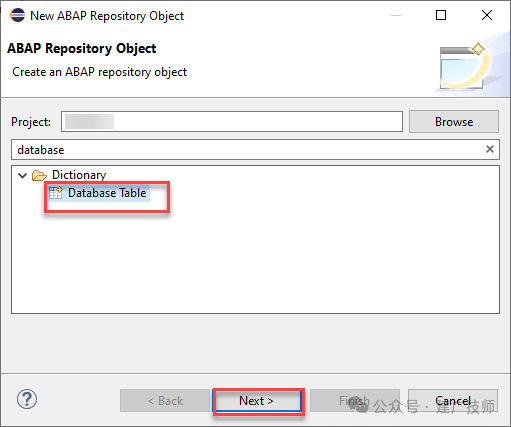Open the project Browse button
Image resolution: width=511 pixels, height=427 pixels.
[454, 122]
